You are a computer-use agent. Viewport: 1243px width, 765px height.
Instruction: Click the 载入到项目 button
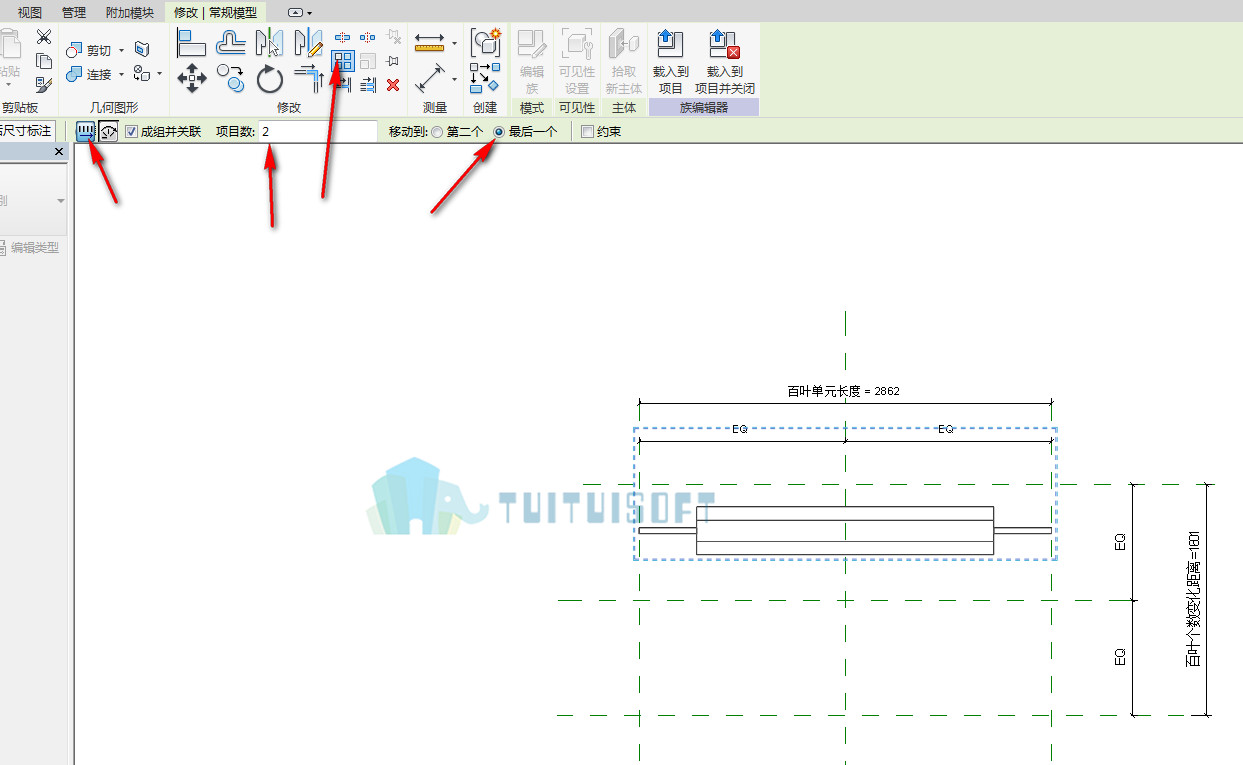tap(671, 61)
